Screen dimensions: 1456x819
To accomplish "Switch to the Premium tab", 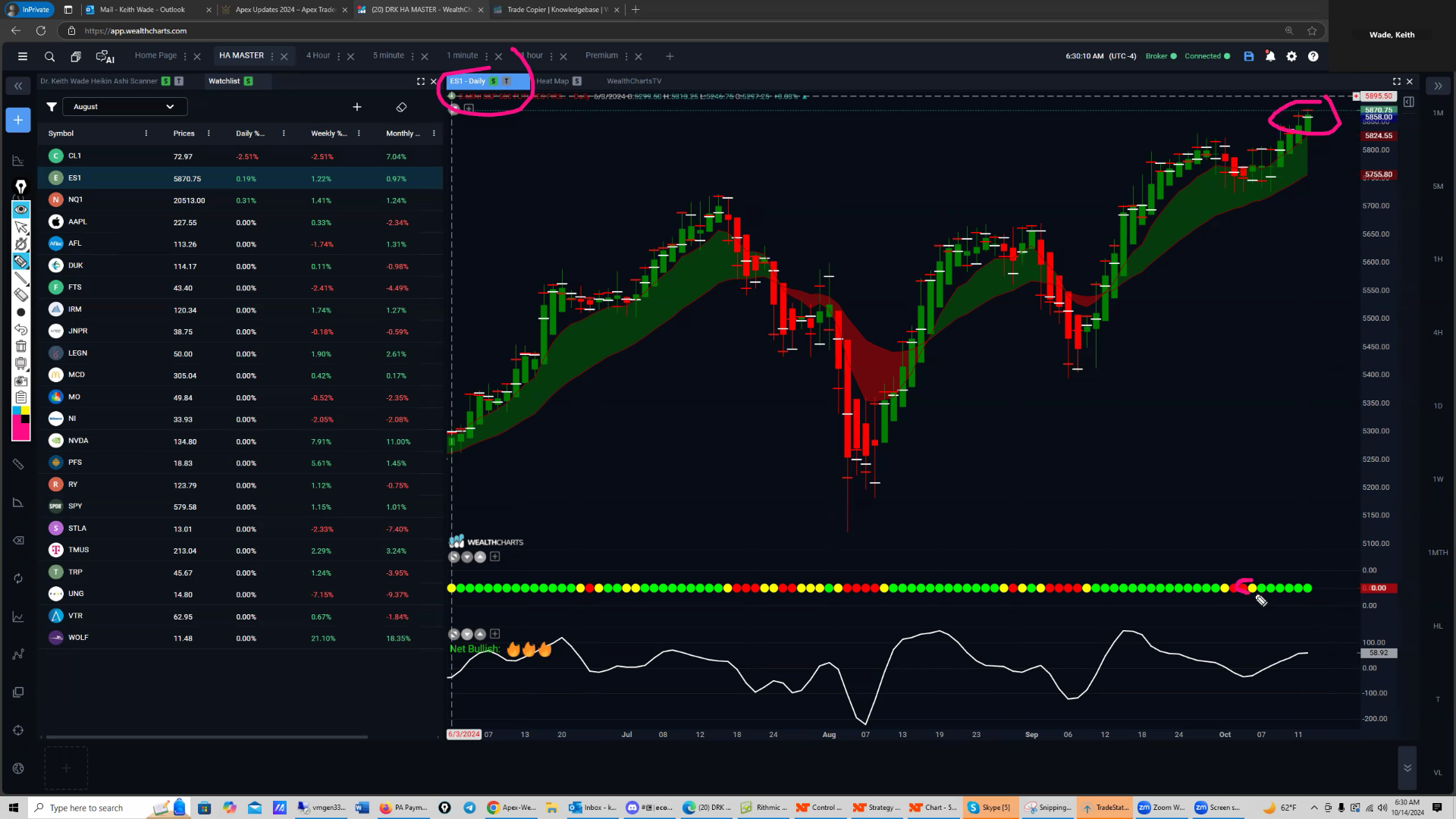I will click(x=601, y=55).
